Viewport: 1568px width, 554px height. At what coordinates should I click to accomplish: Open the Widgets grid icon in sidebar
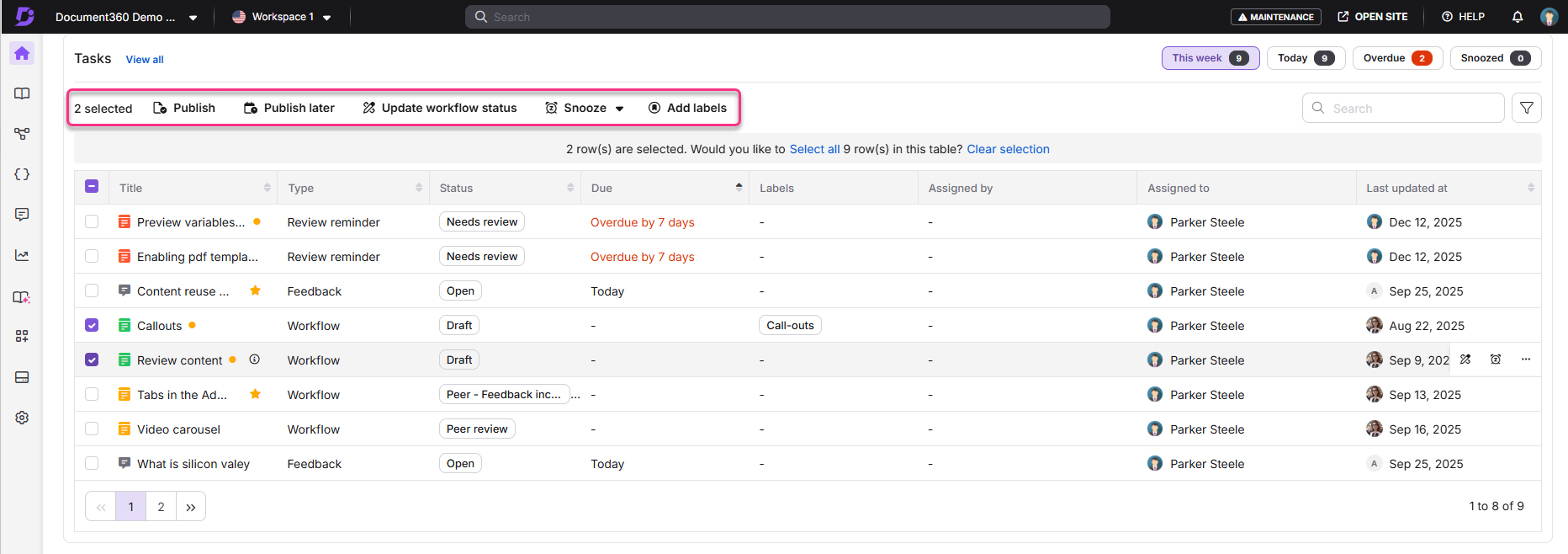[22, 336]
